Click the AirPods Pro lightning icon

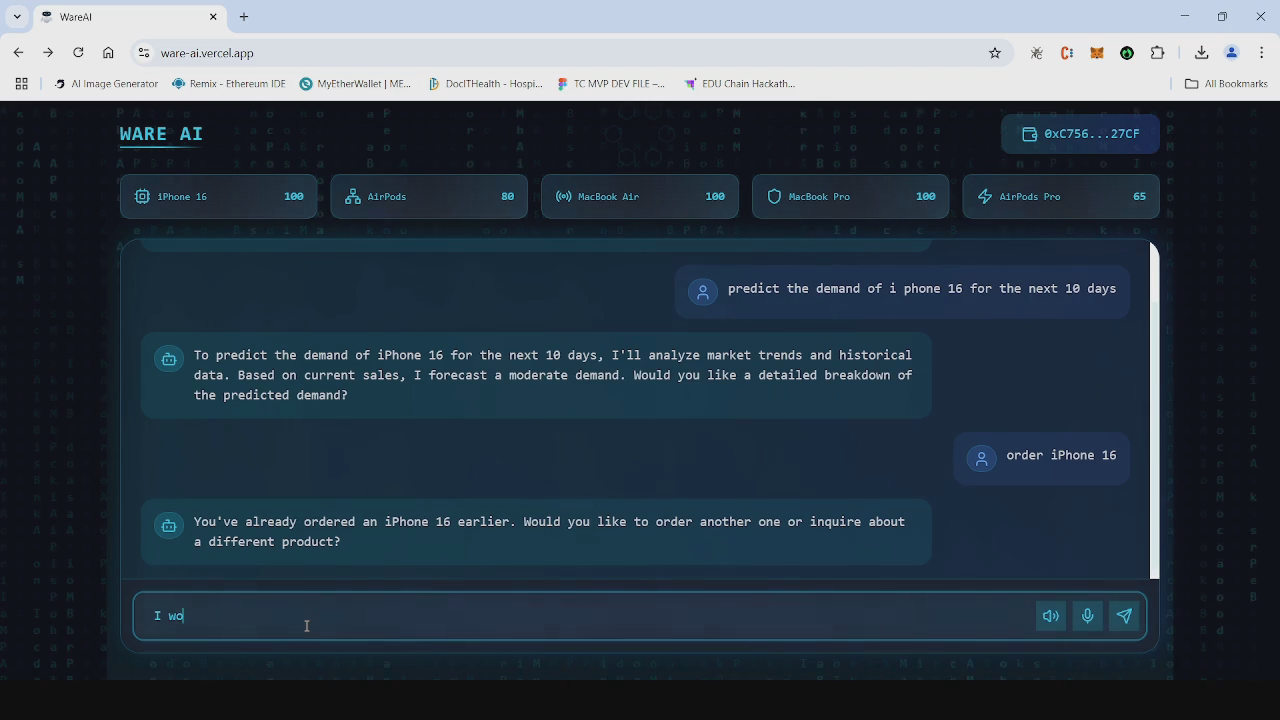click(985, 196)
